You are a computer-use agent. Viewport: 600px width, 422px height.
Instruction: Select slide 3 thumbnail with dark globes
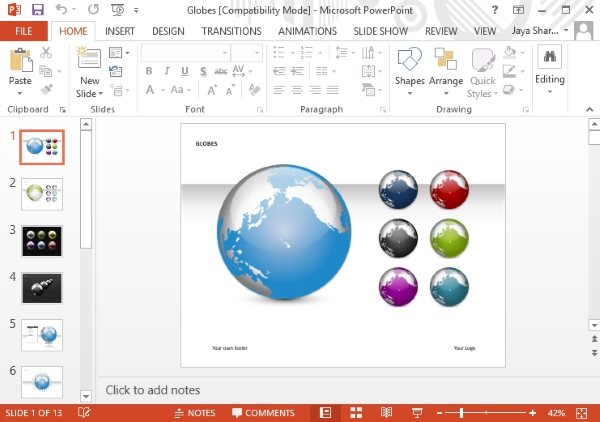42,241
